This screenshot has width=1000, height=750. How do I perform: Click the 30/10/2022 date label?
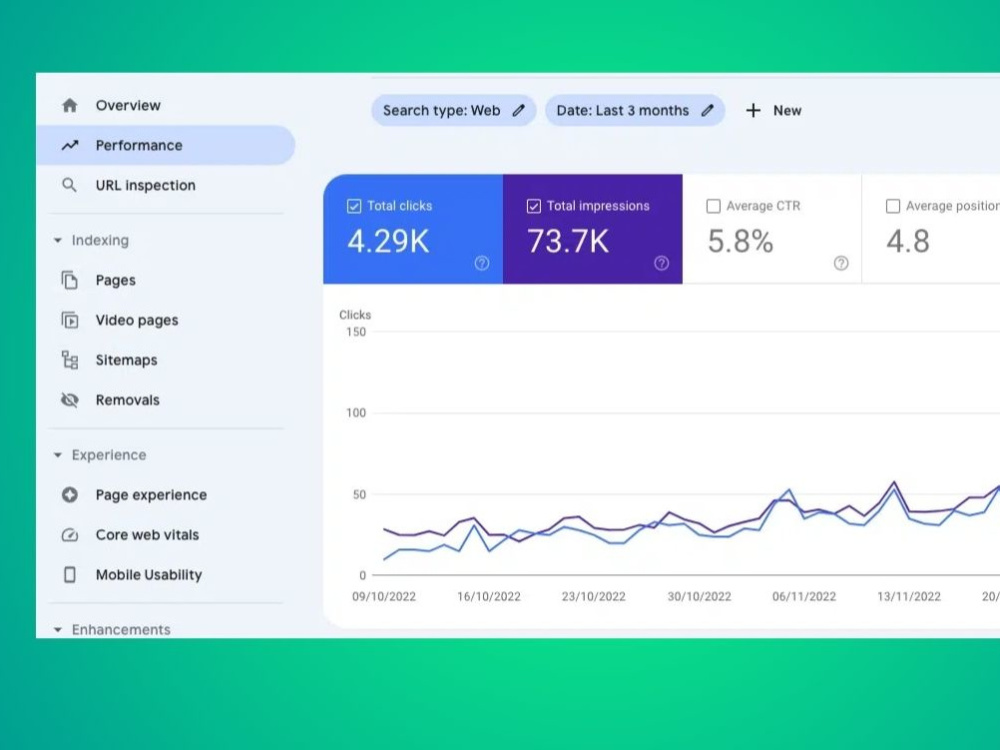pyautogui.click(x=700, y=597)
